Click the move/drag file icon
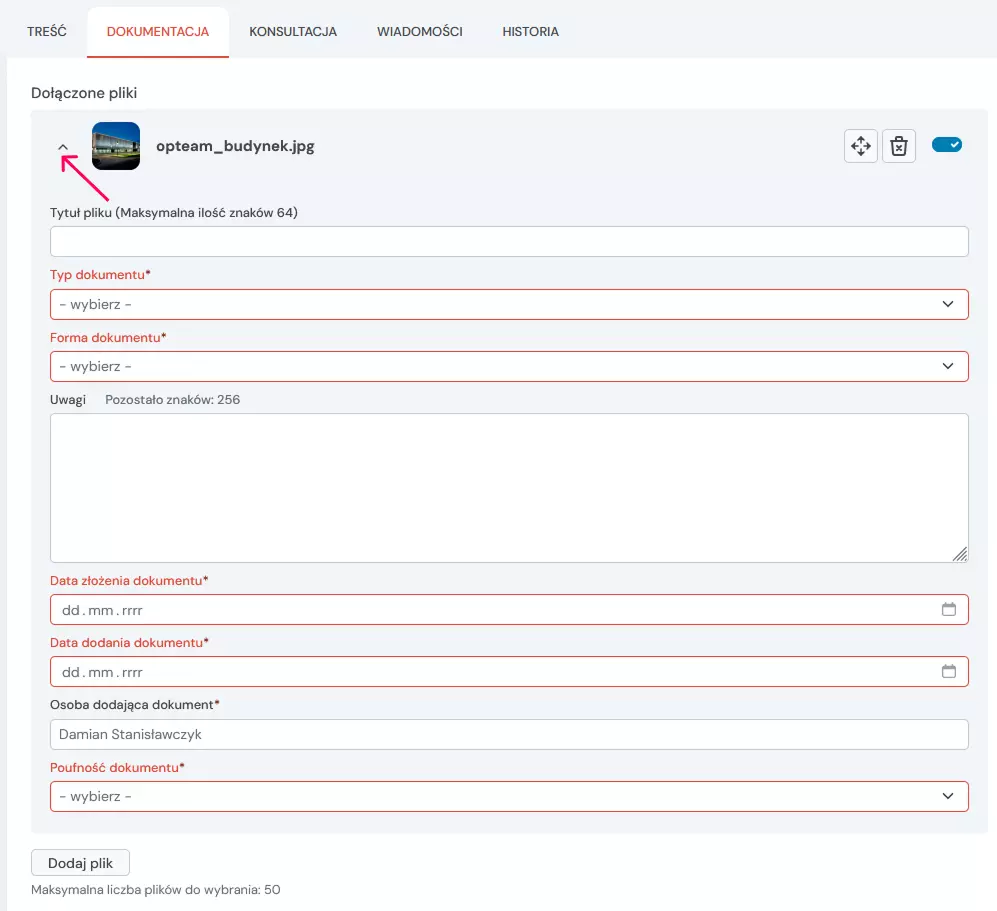This screenshot has width=997, height=911. pyautogui.click(x=860, y=146)
